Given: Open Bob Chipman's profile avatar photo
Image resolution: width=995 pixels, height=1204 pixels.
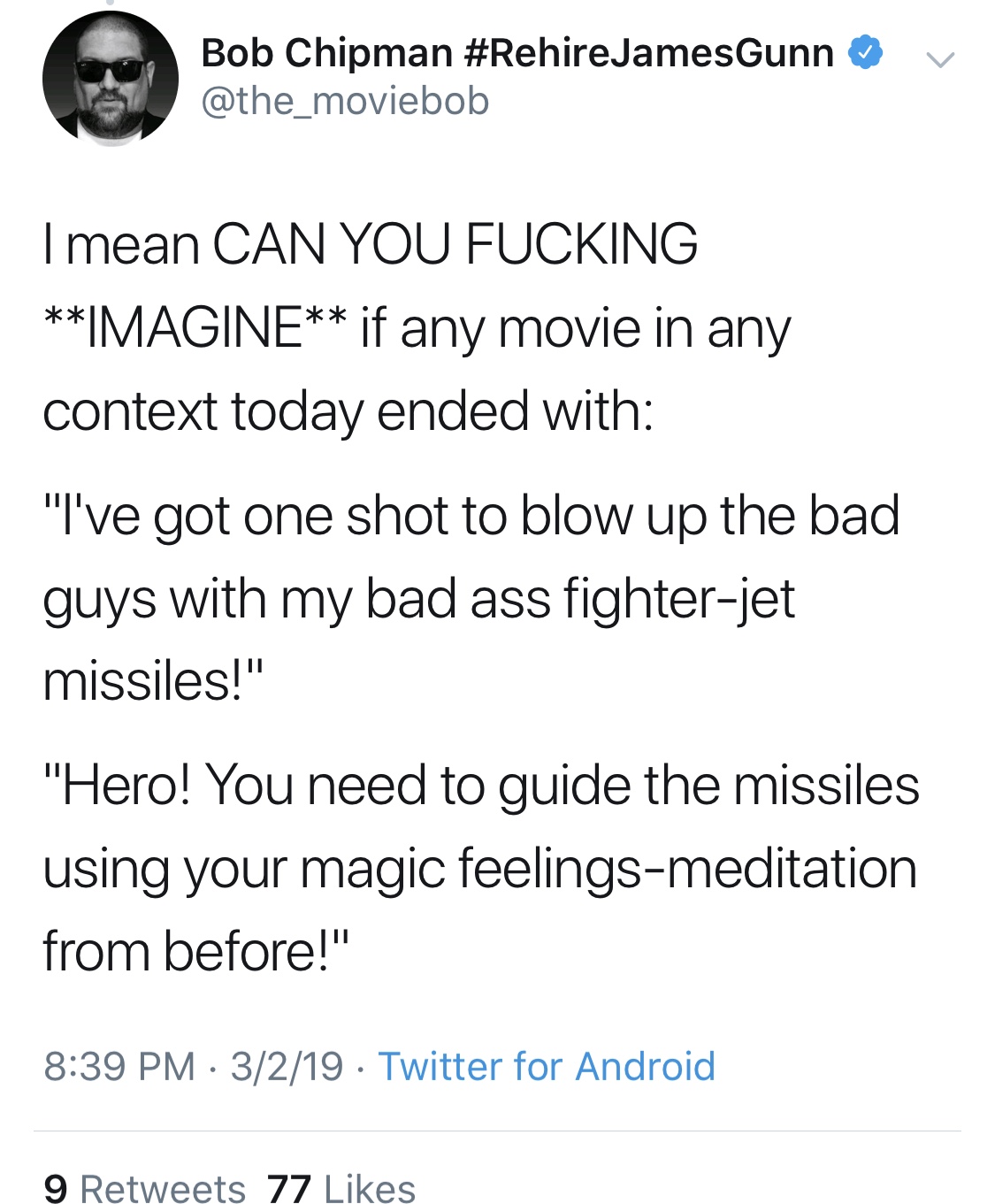Looking at the screenshot, I should [111, 78].
